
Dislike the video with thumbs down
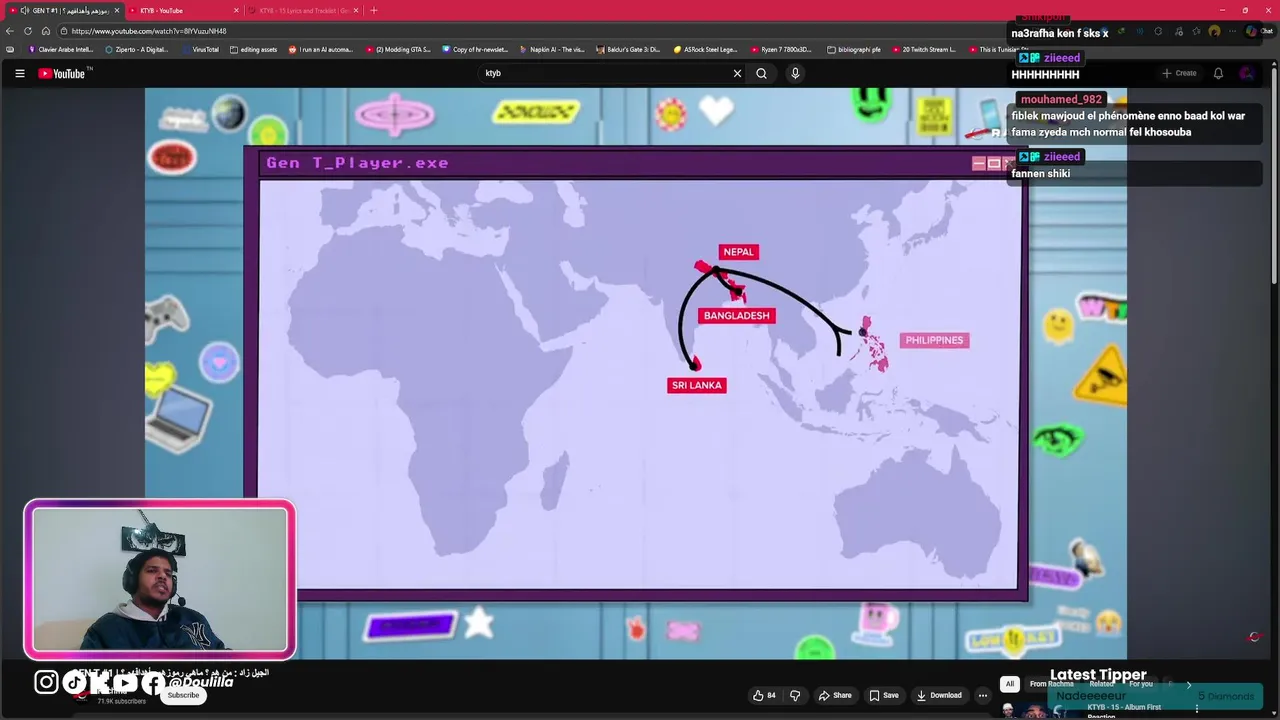(x=795, y=695)
